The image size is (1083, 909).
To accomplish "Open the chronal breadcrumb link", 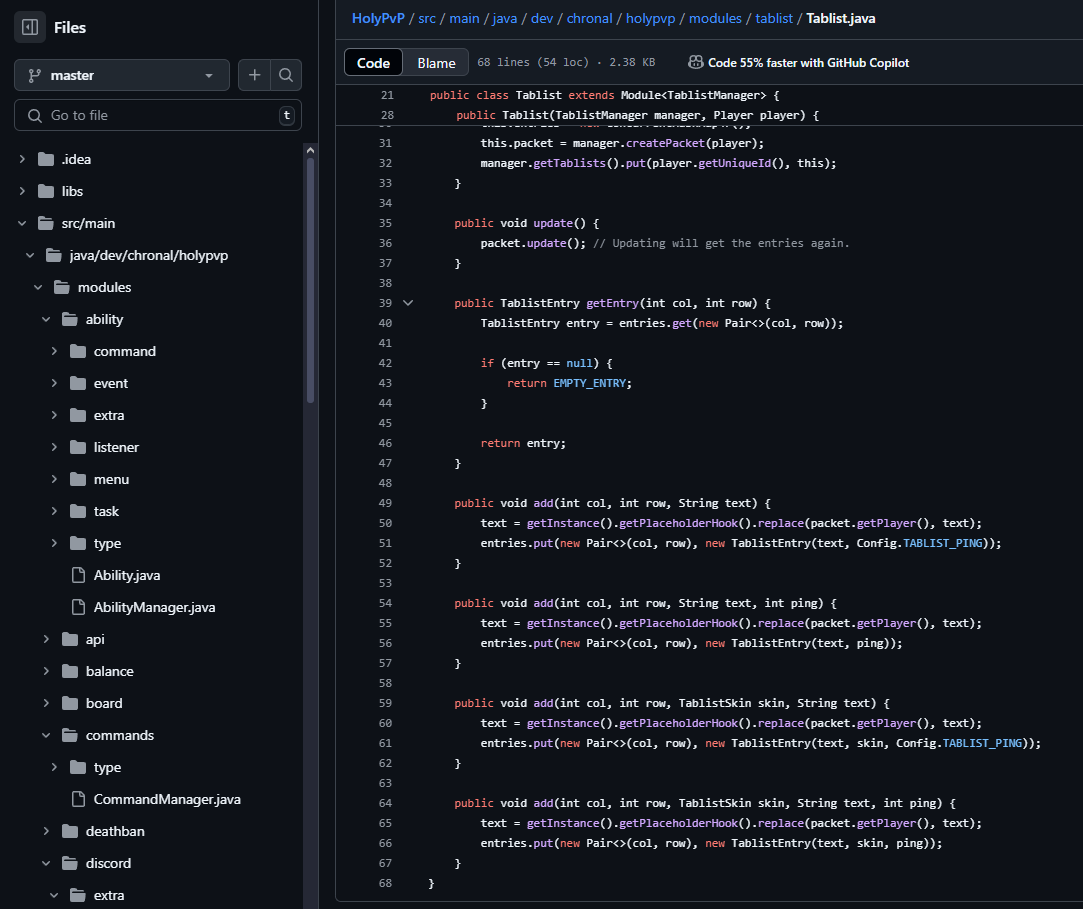I will pos(589,19).
